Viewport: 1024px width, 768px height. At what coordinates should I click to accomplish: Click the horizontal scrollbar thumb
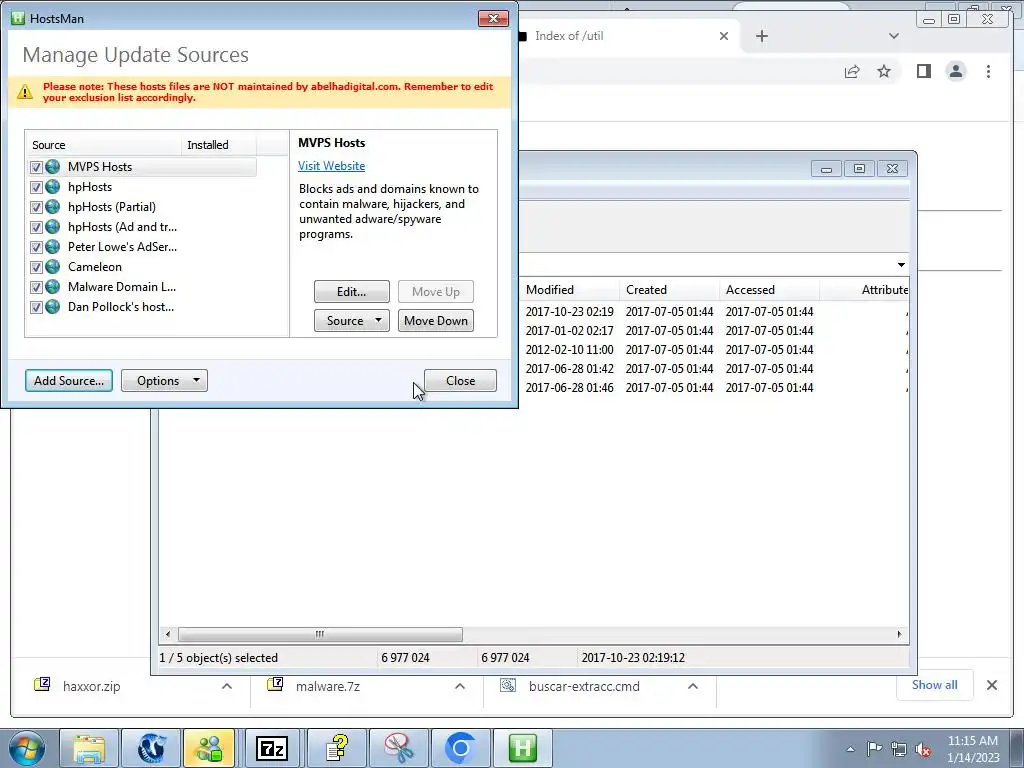(320, 634)
